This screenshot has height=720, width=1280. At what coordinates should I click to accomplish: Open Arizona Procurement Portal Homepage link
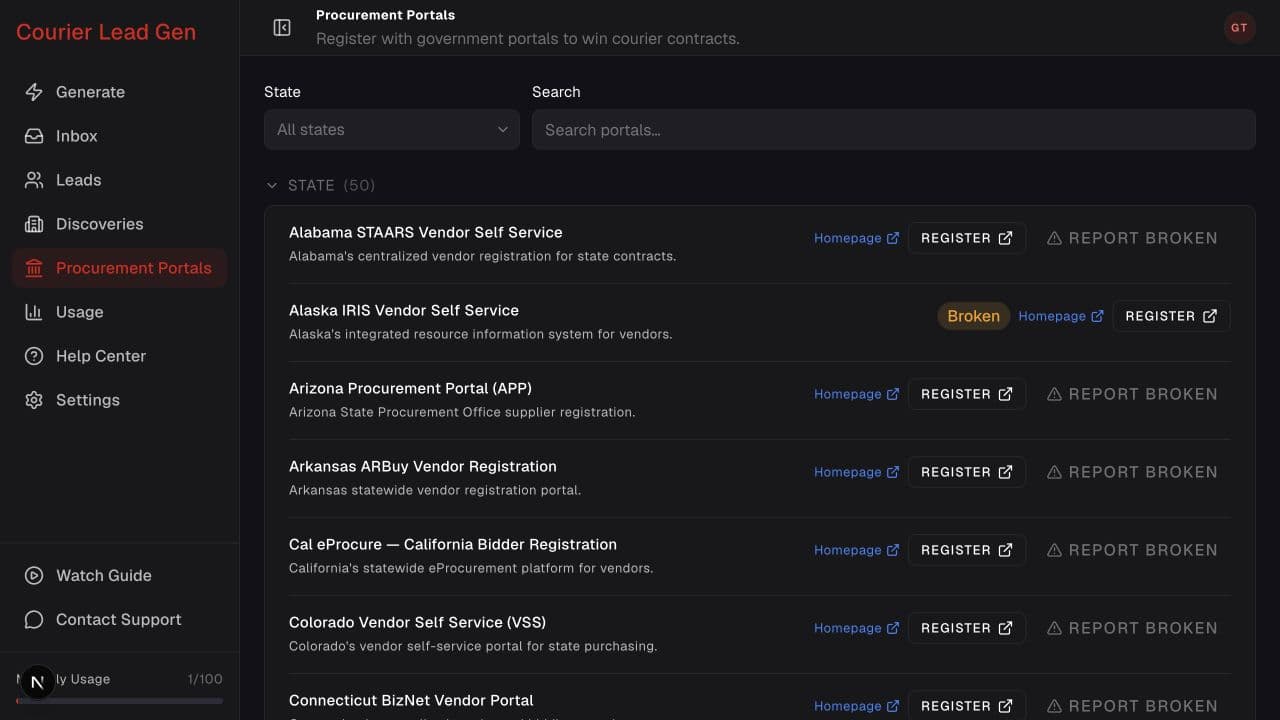point(856,394)
